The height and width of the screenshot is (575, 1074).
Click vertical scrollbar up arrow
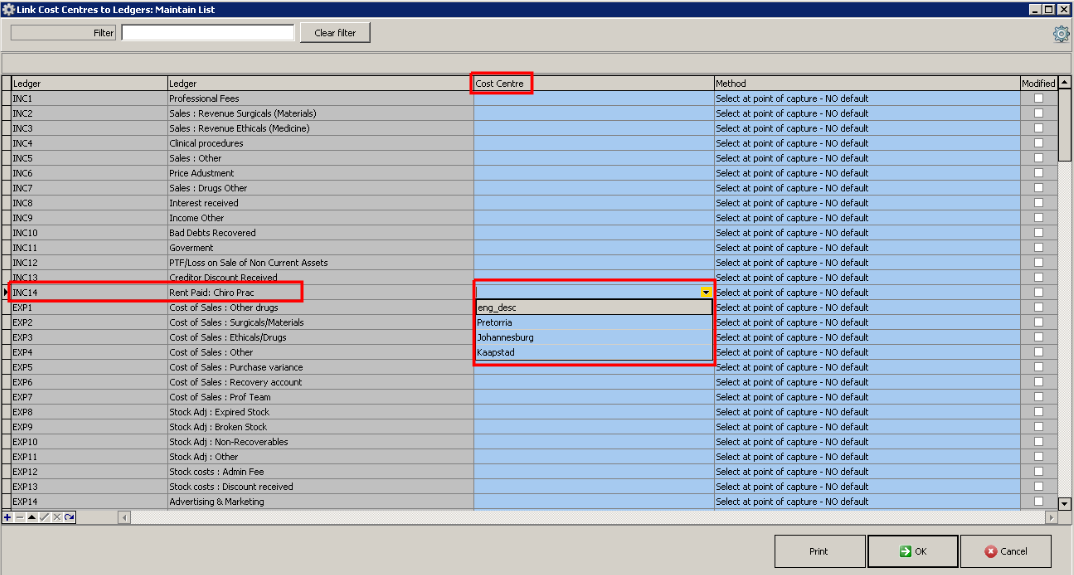tap(1064, 82)
